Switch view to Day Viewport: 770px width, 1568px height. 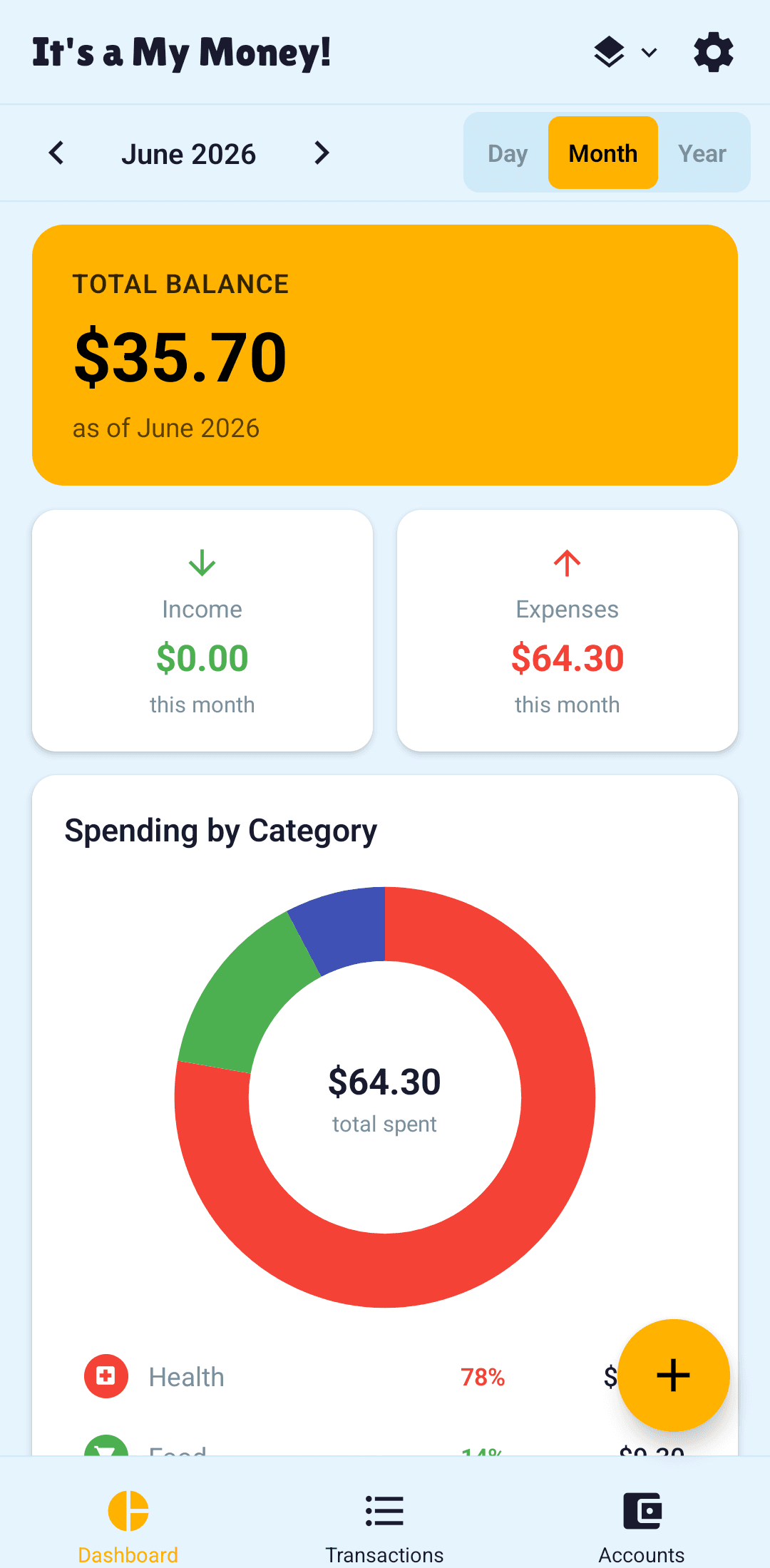[508, 153]
